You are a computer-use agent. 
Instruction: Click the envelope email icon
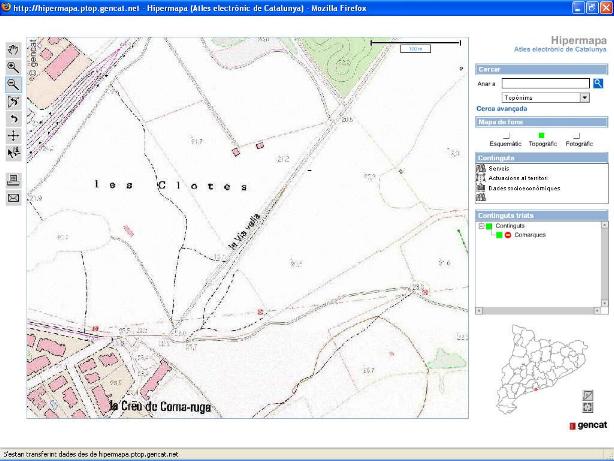(13, 198)
